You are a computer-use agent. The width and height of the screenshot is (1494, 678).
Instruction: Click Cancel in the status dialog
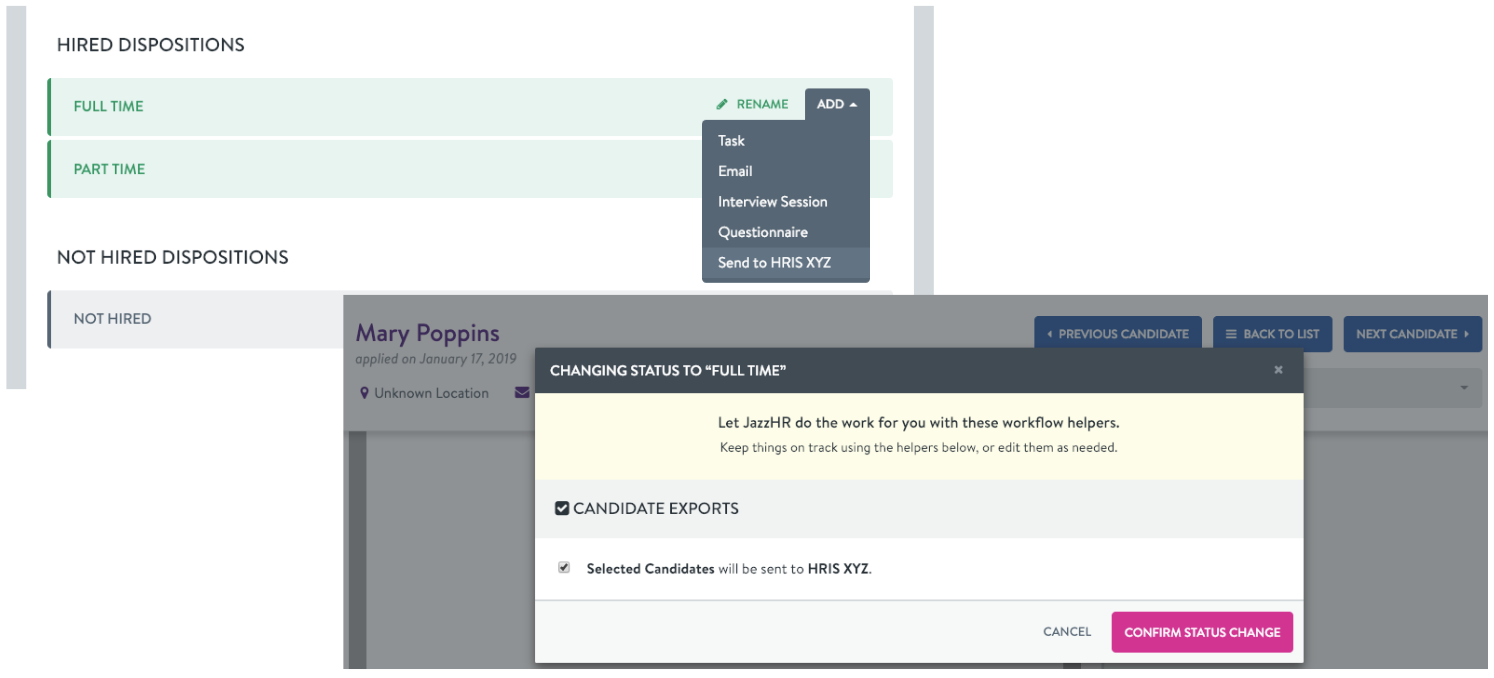tap(1067, 632)
